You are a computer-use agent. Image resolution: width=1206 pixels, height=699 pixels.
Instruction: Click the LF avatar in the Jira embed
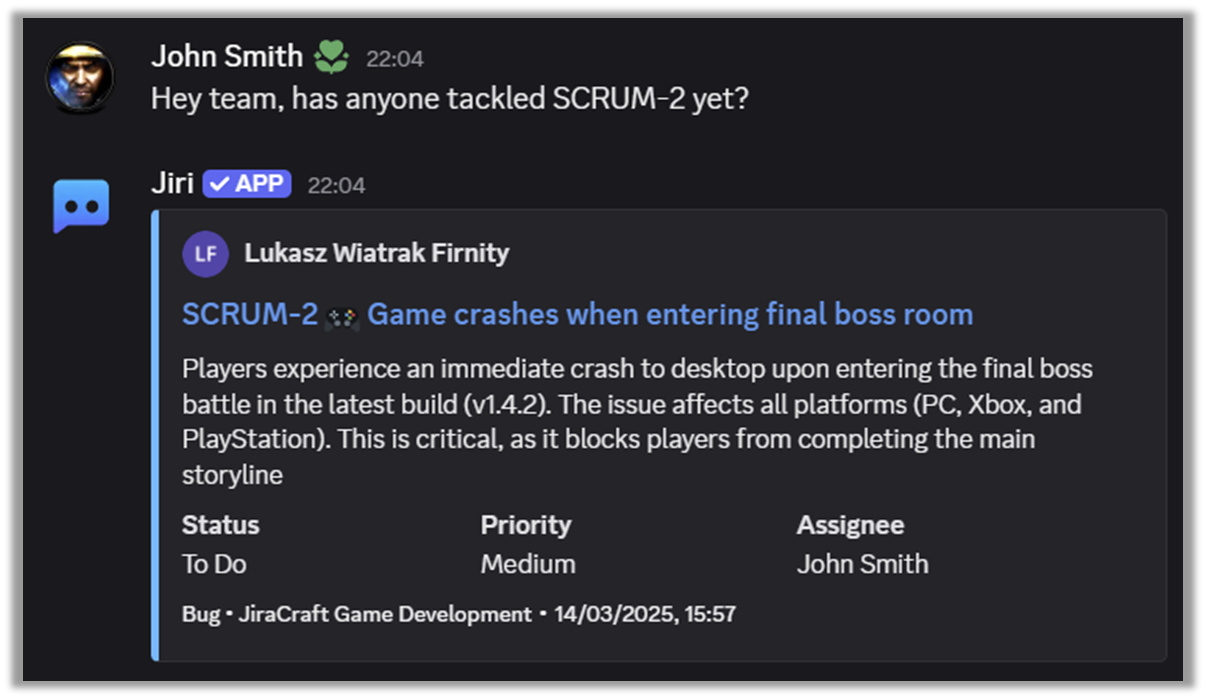(x=205, y=254)
